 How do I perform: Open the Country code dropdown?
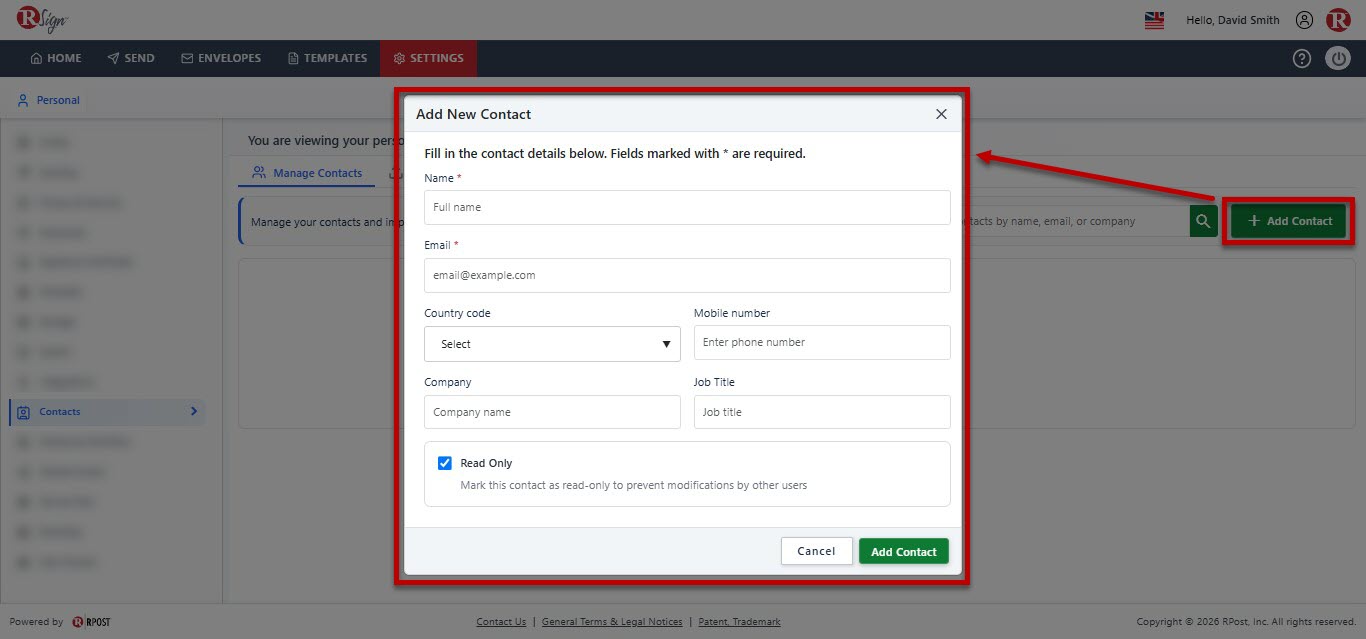[x=552, y=344]
